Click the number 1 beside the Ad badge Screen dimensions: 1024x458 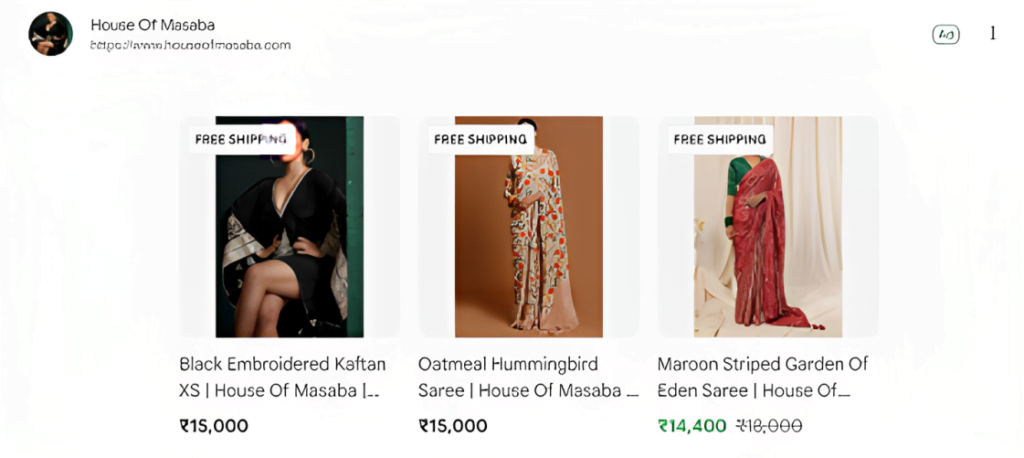993,34
